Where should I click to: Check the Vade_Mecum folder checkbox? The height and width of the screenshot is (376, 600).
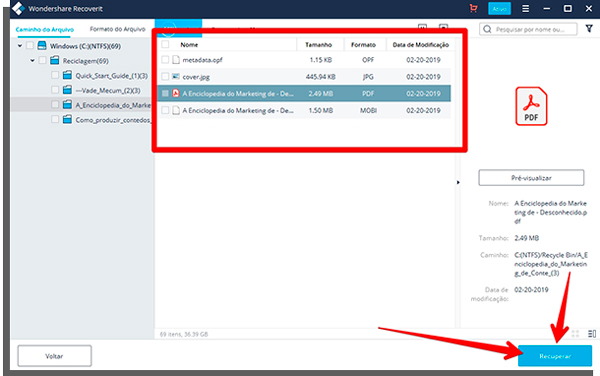(x=55, y=90)
